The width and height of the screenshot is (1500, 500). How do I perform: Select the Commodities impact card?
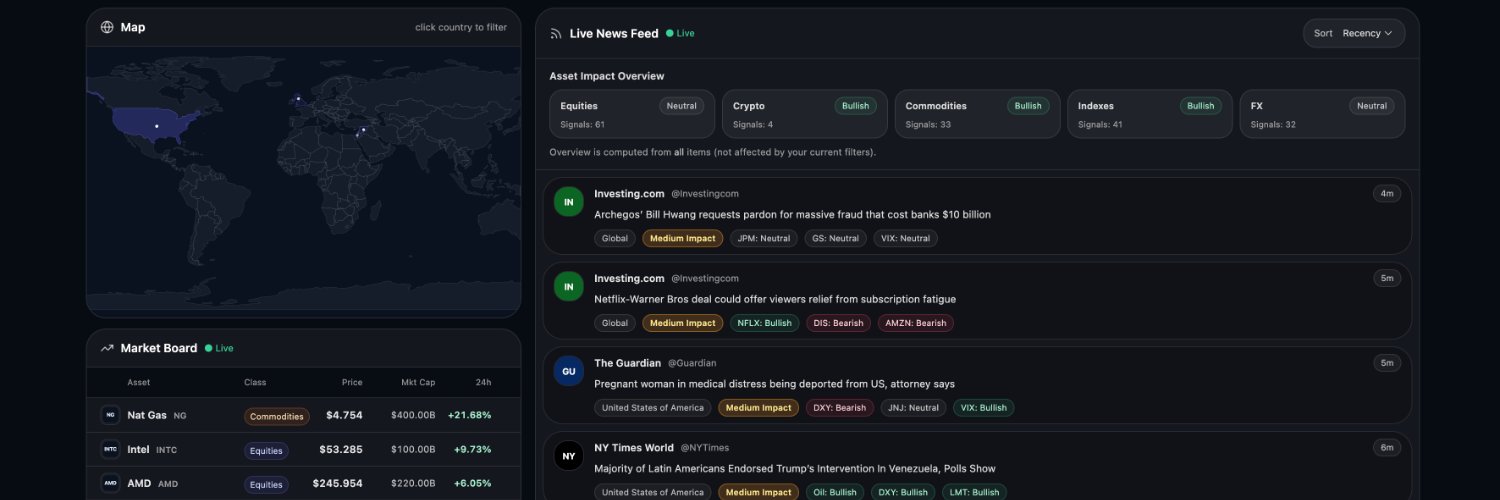tap(977, 114)
